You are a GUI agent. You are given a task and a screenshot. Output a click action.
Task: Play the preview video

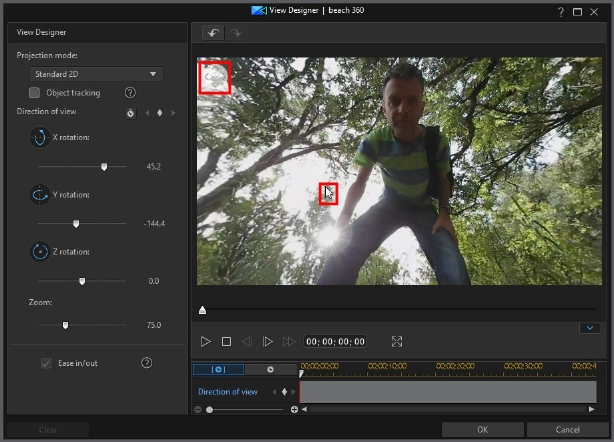tap(205, 341)
